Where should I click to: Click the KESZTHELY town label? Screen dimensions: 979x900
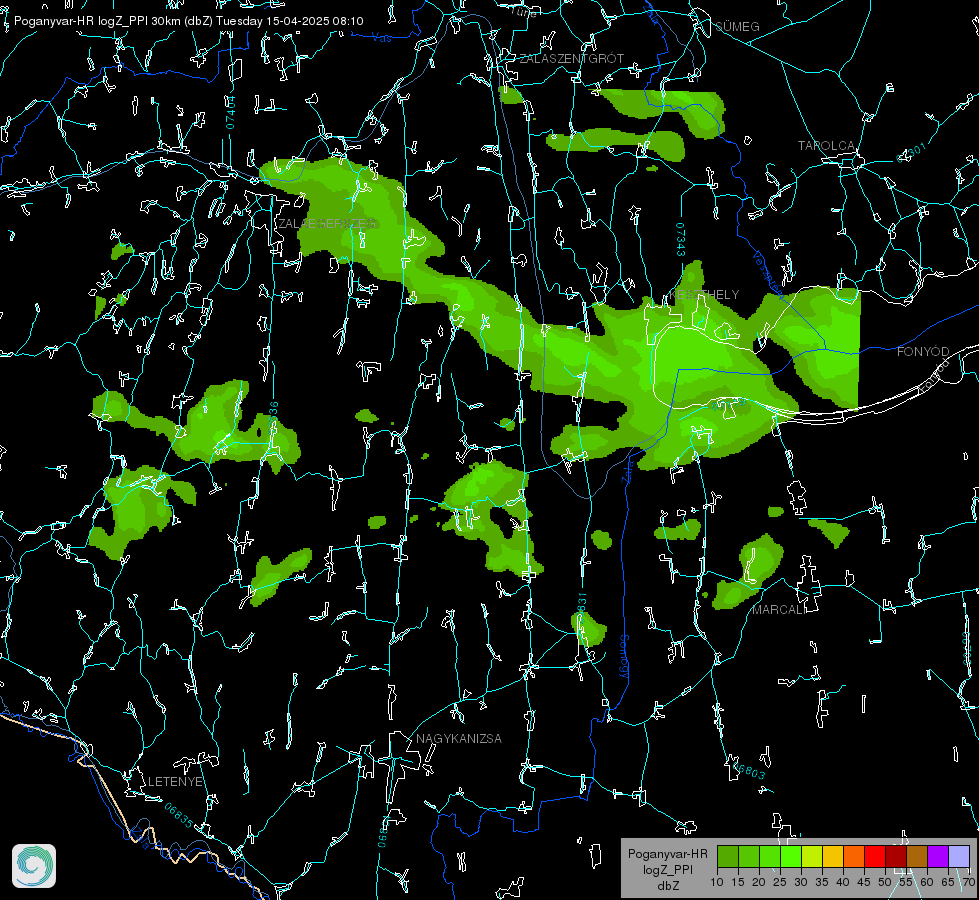pos(704,294)
